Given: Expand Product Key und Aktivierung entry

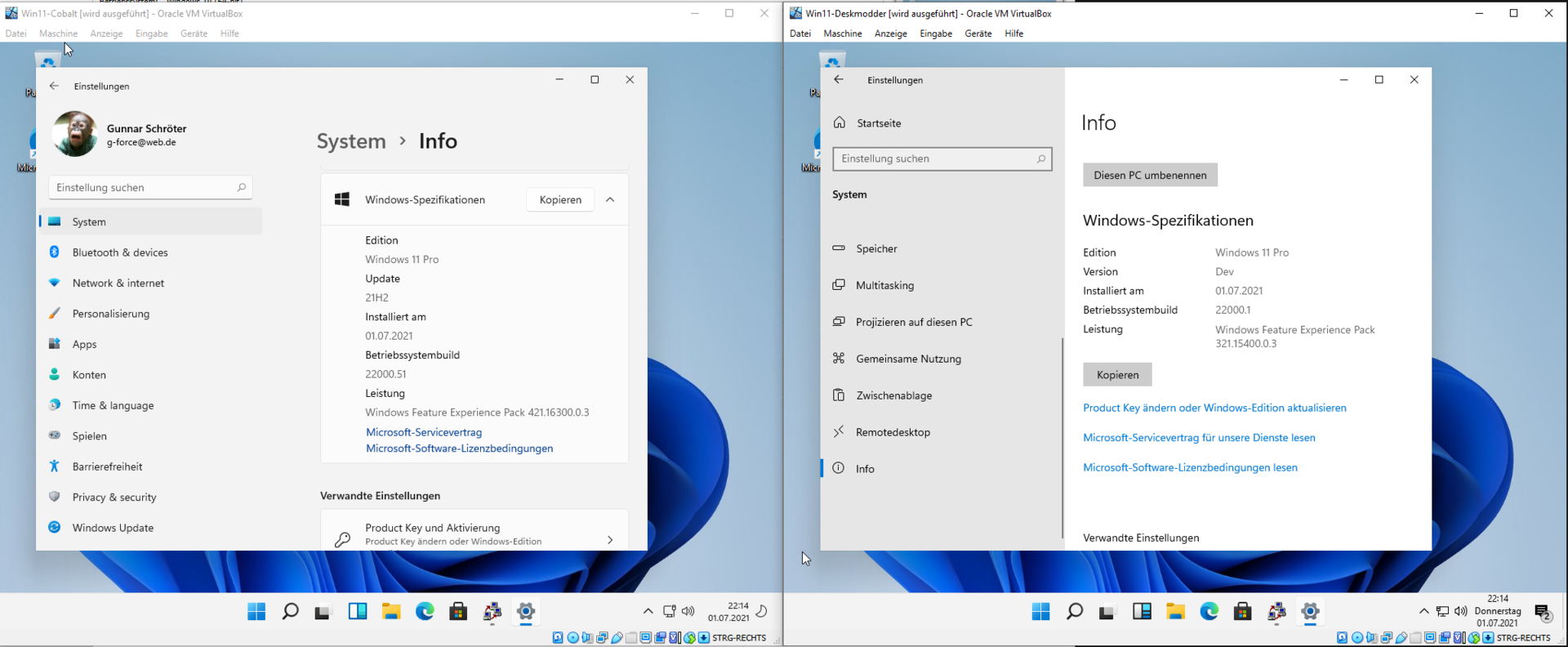Looking at the screenshot, I should (x=610, y=539).
